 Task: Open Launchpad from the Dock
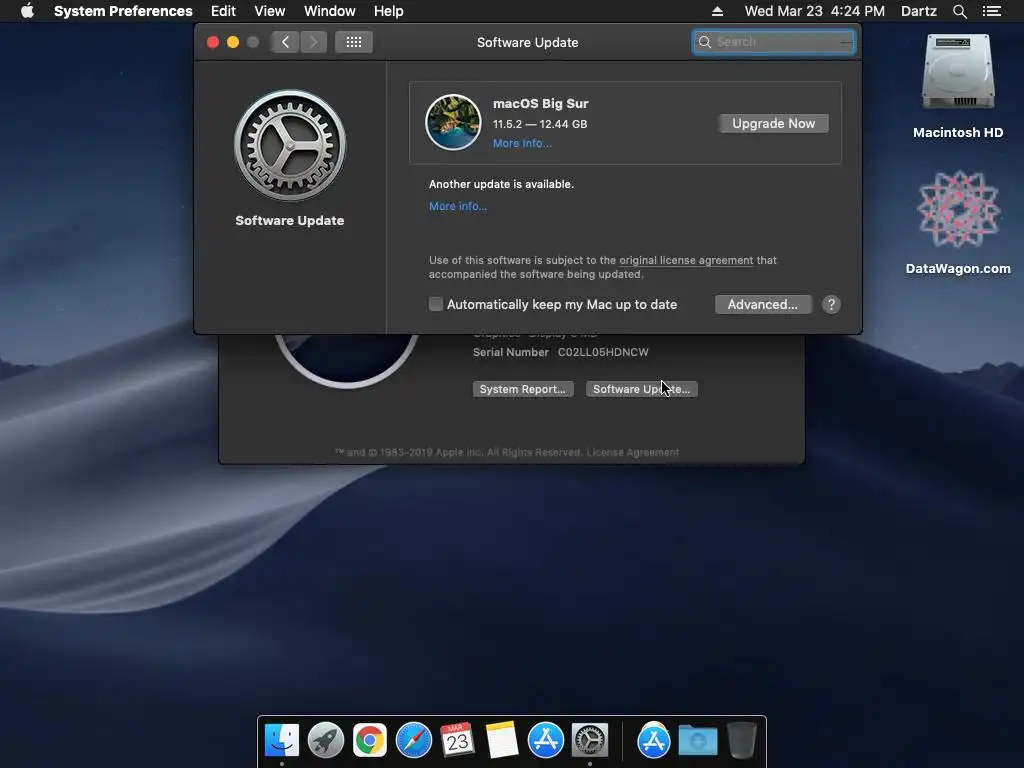point(326,741)
